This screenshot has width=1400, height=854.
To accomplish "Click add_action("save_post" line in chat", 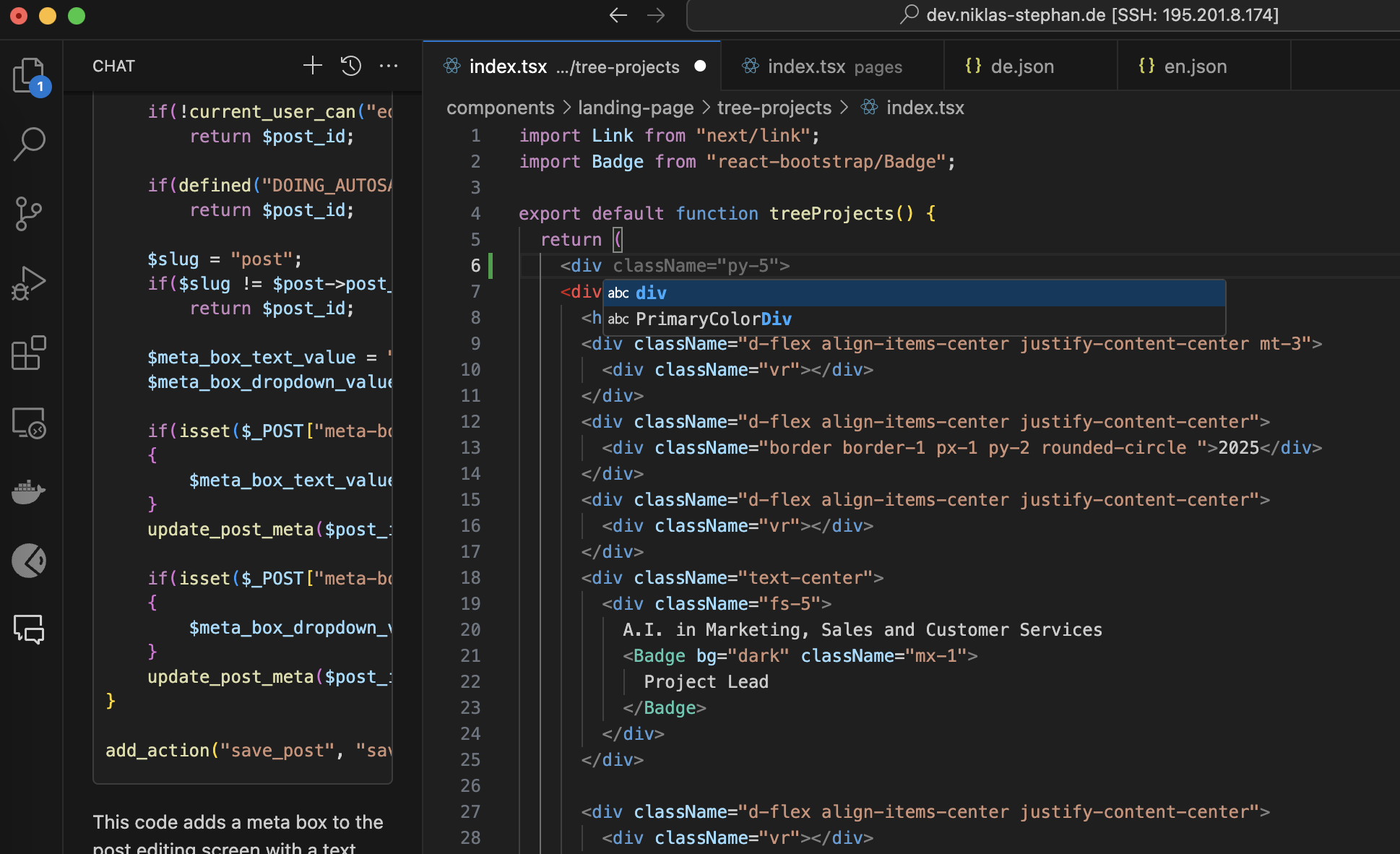I will 249,750.
